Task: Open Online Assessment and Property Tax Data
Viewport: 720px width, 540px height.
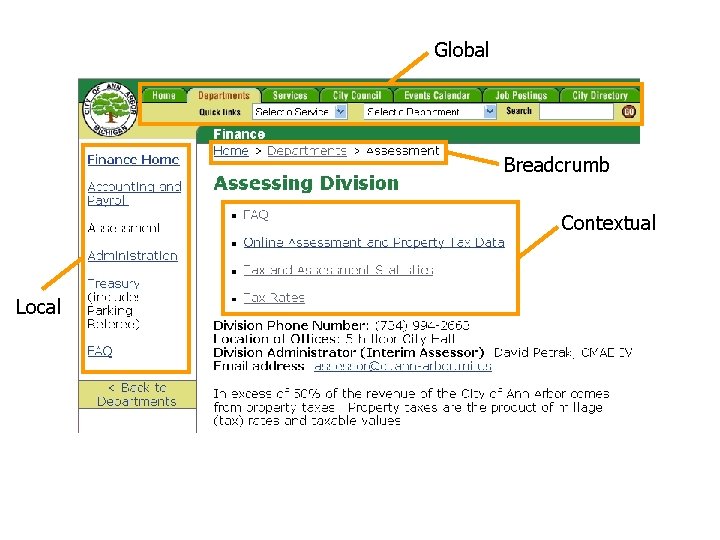Action: (374, 242)
